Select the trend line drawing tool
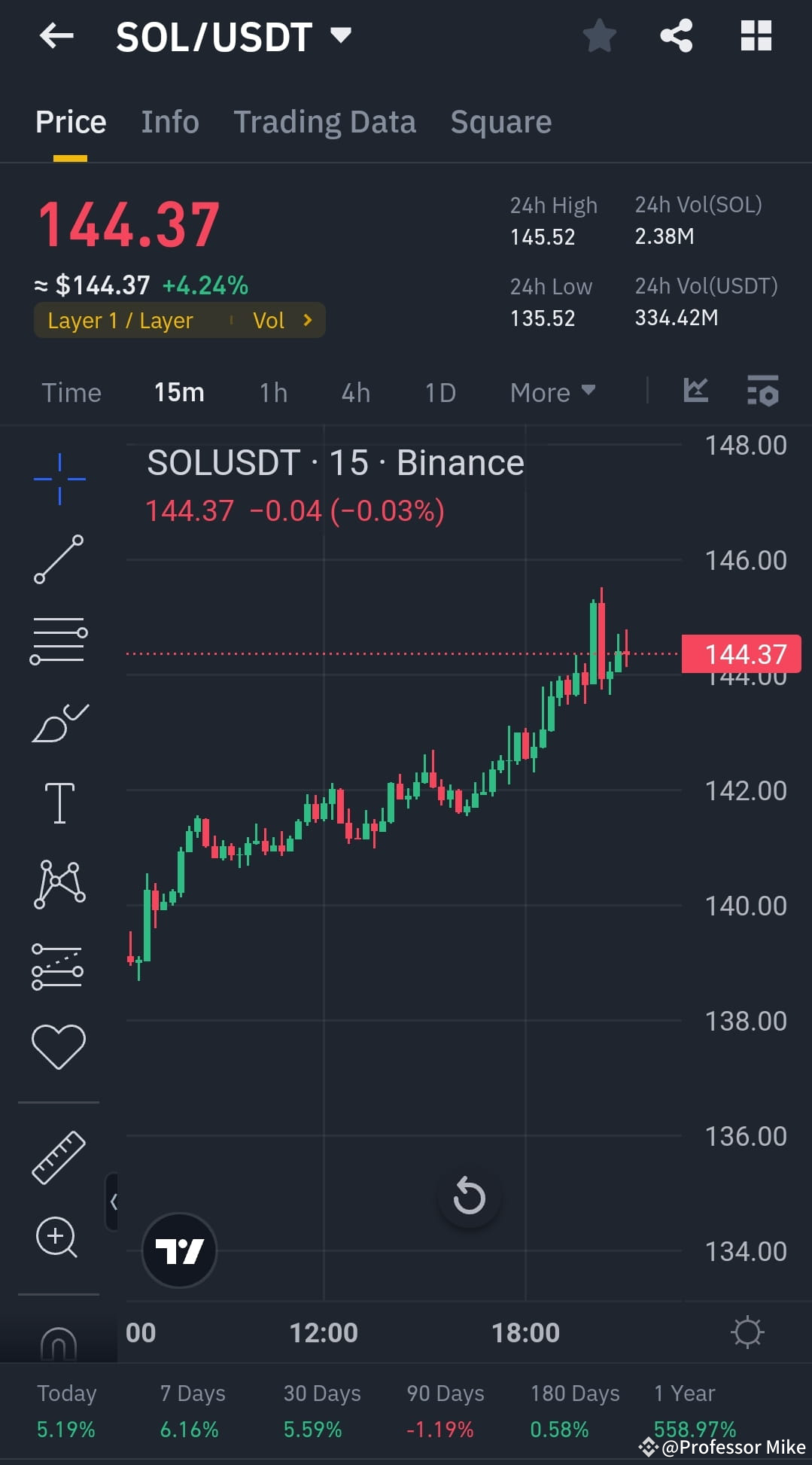 (x=59, y=559)
